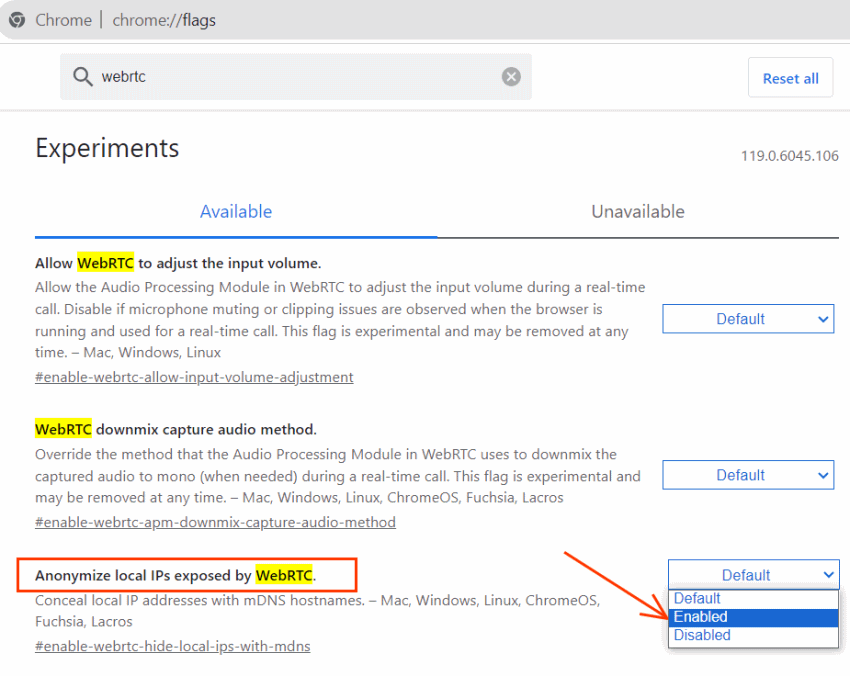Viewport: 850px width, 676px height.
Task: Open the downmix capture audio method dropdown
Action: (x=748, y=475)
